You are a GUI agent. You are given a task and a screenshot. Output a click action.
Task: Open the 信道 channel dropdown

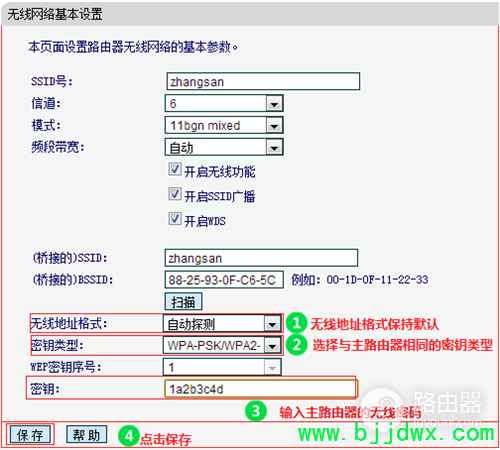point(224,103)
